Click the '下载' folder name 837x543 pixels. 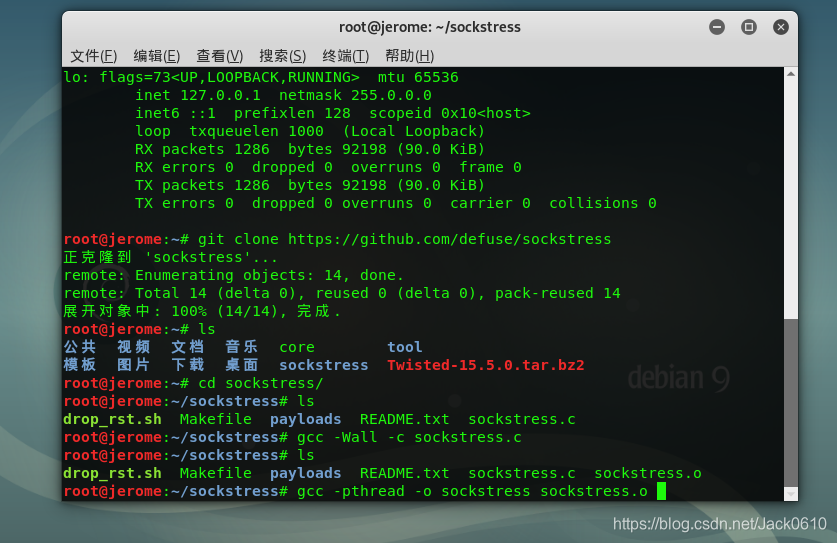187,365
